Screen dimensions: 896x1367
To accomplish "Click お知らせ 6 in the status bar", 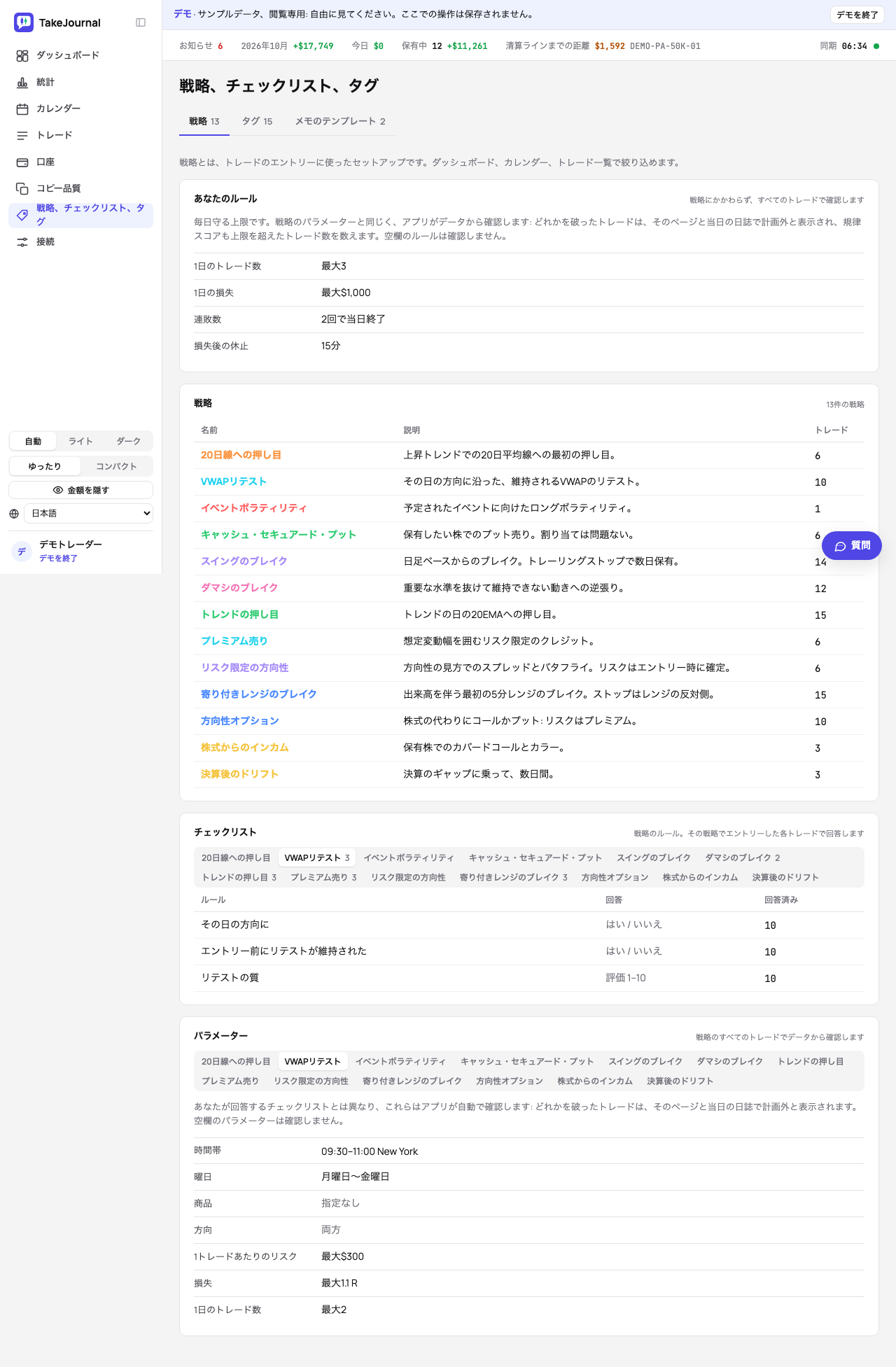I will [201, 46].
